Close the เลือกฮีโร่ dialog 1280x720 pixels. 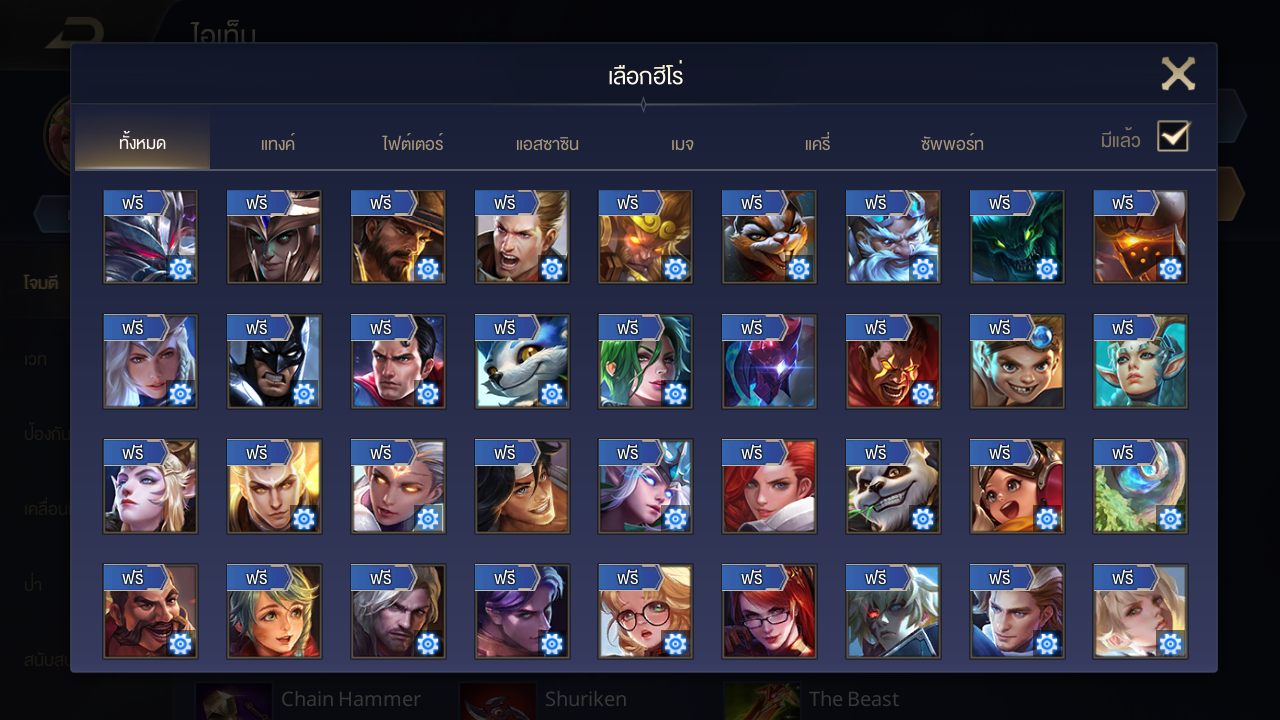coord(1178,74)
